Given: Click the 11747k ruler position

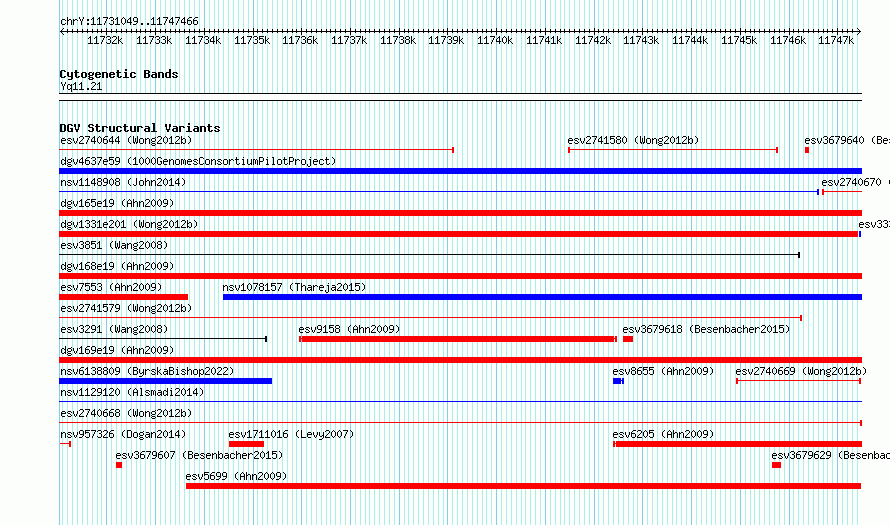Looking at the screenshot, I should [x=836, y=40].
